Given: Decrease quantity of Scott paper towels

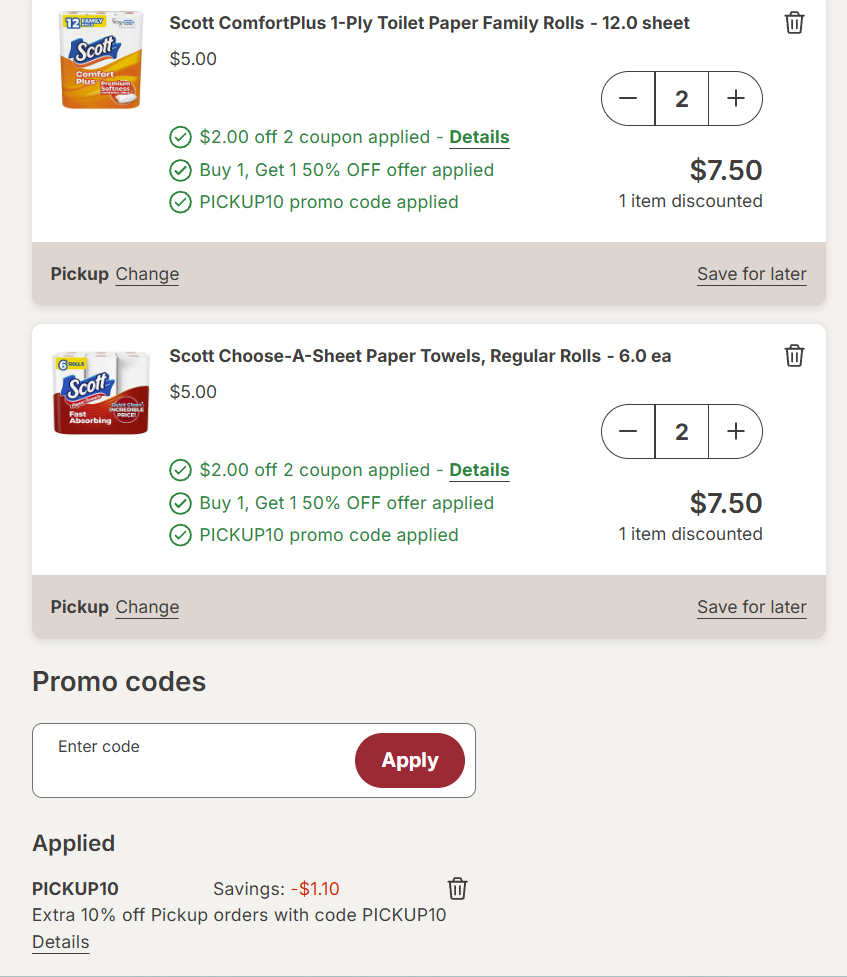Looking at the screenshot, I should pyautogui.click(x=628, y=431).
